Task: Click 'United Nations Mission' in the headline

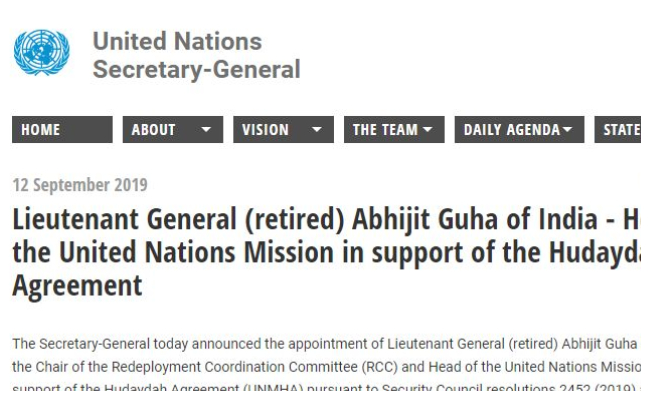Action: (x=196, y=252)
